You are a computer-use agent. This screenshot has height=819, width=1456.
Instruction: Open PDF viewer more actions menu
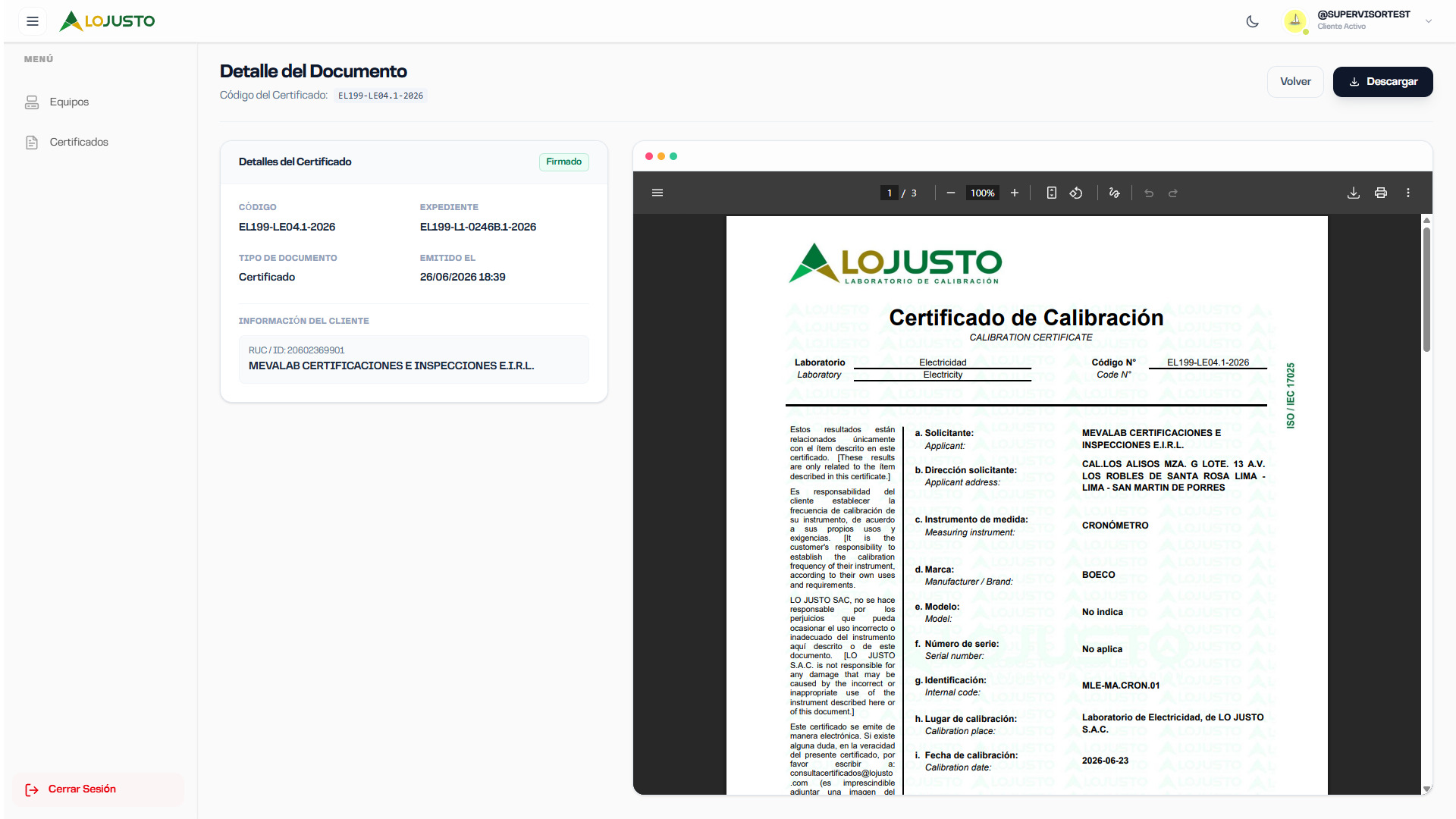click(1408, 193)
